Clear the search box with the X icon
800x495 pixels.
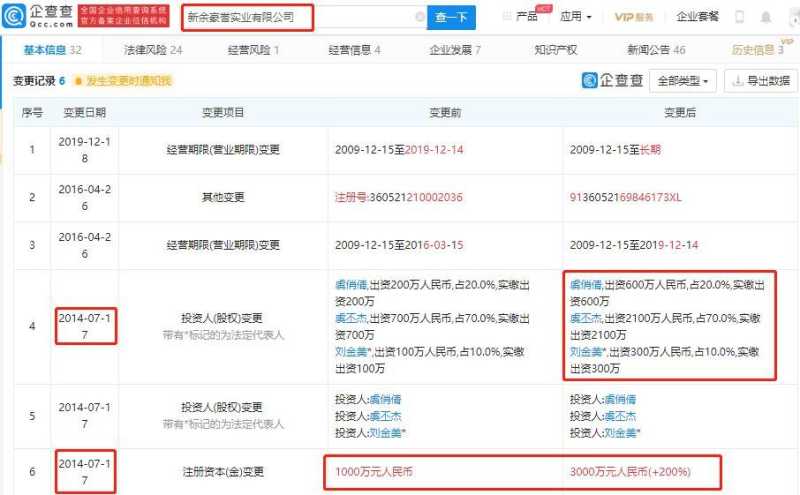[x=419, y=17]
